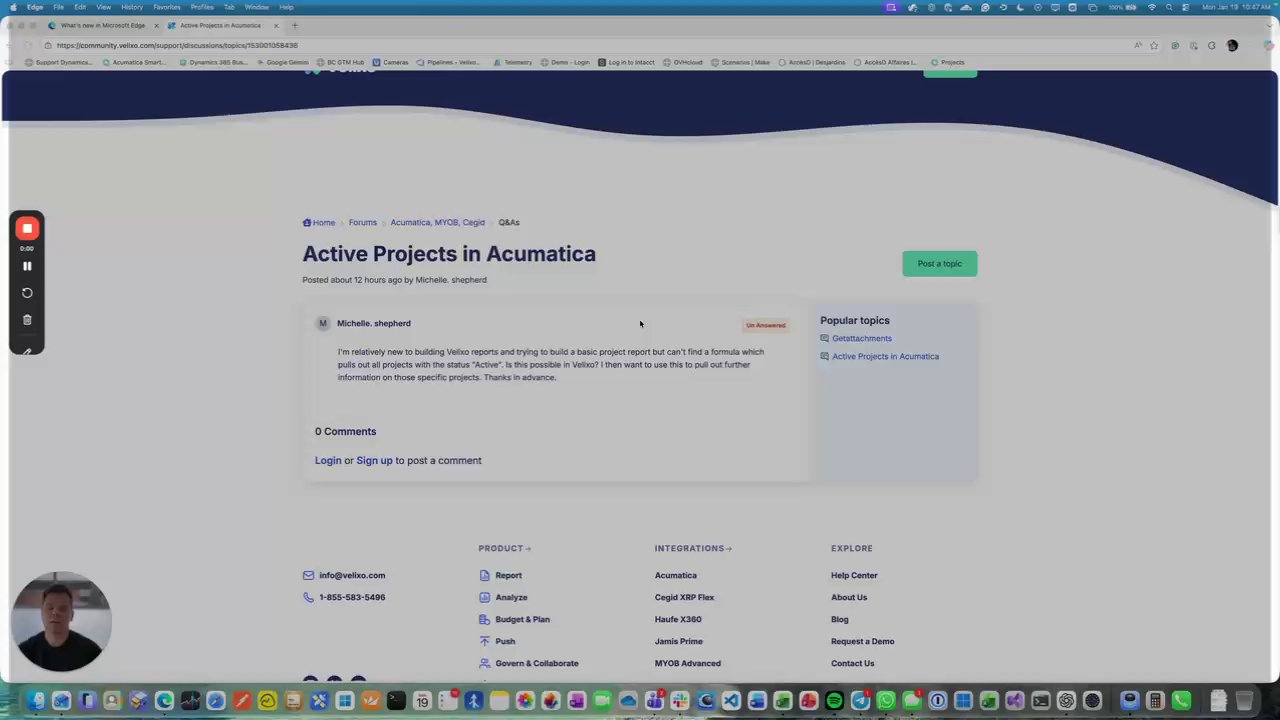This screenshot has width=1280, height=720.
Task: Click the presenter webcam thumbnail
Action: 61,622
